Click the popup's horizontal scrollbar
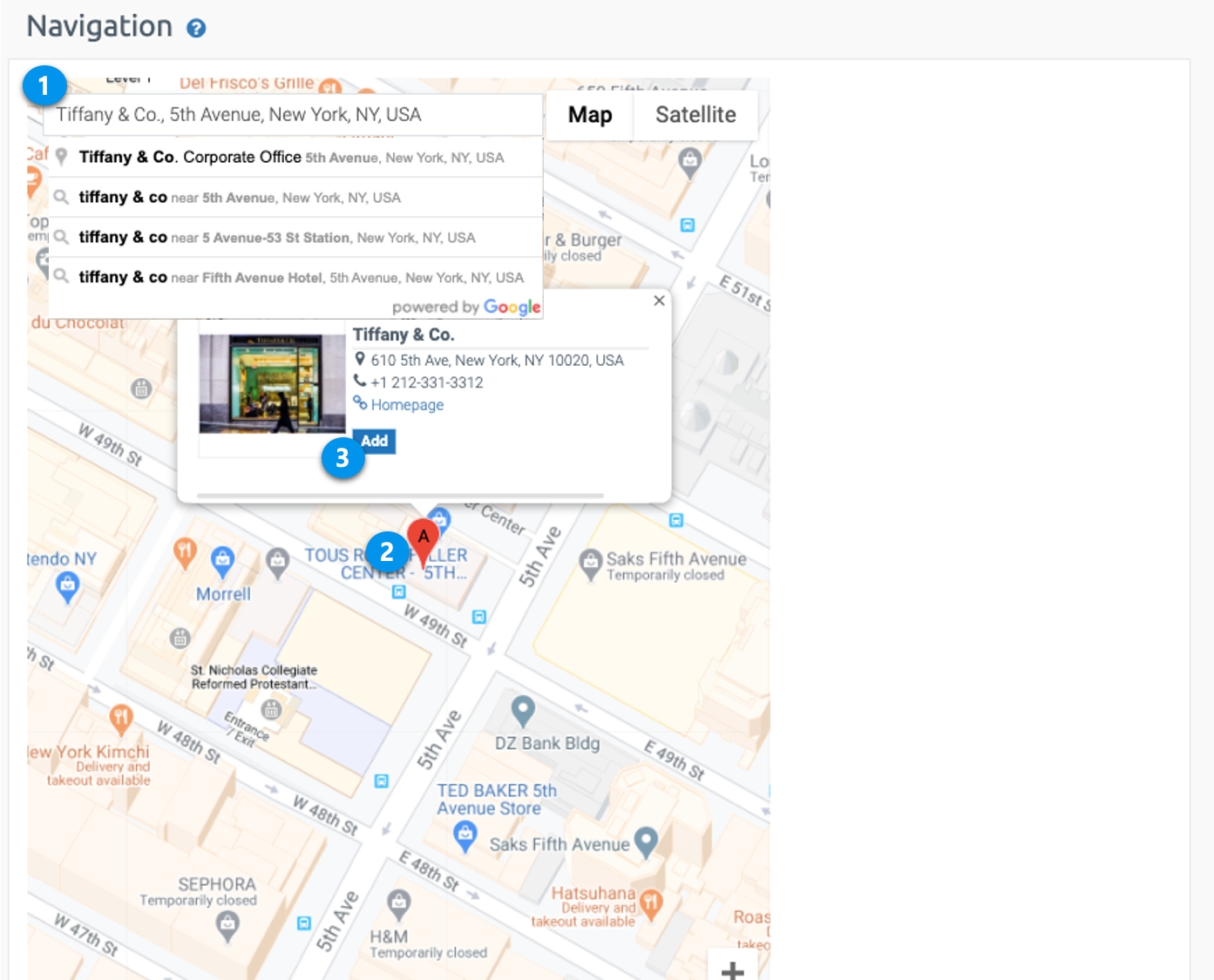 click(400, 496)
